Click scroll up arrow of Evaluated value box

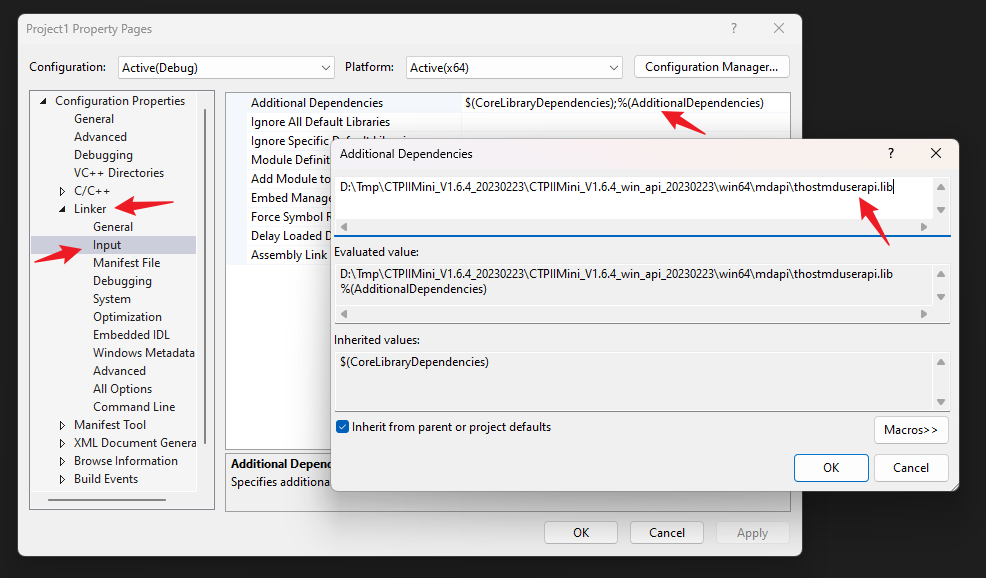941,274
